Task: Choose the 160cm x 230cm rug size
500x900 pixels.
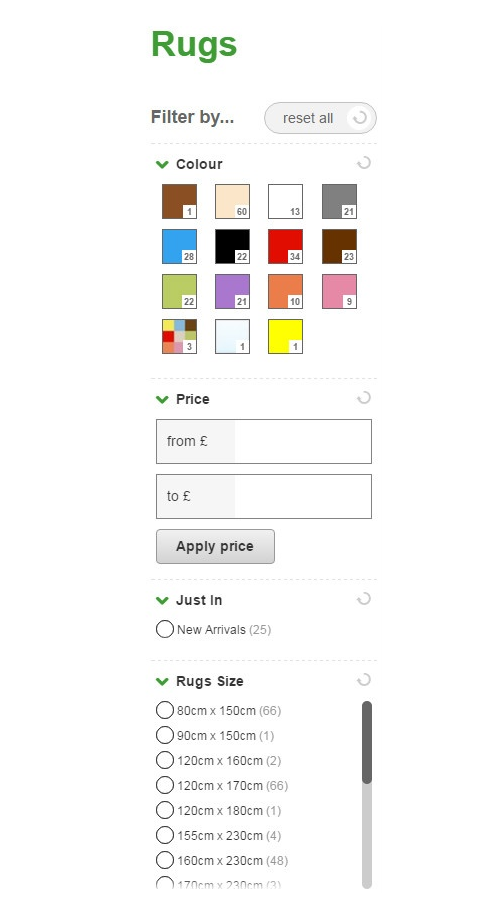Action: pos(165,860)
